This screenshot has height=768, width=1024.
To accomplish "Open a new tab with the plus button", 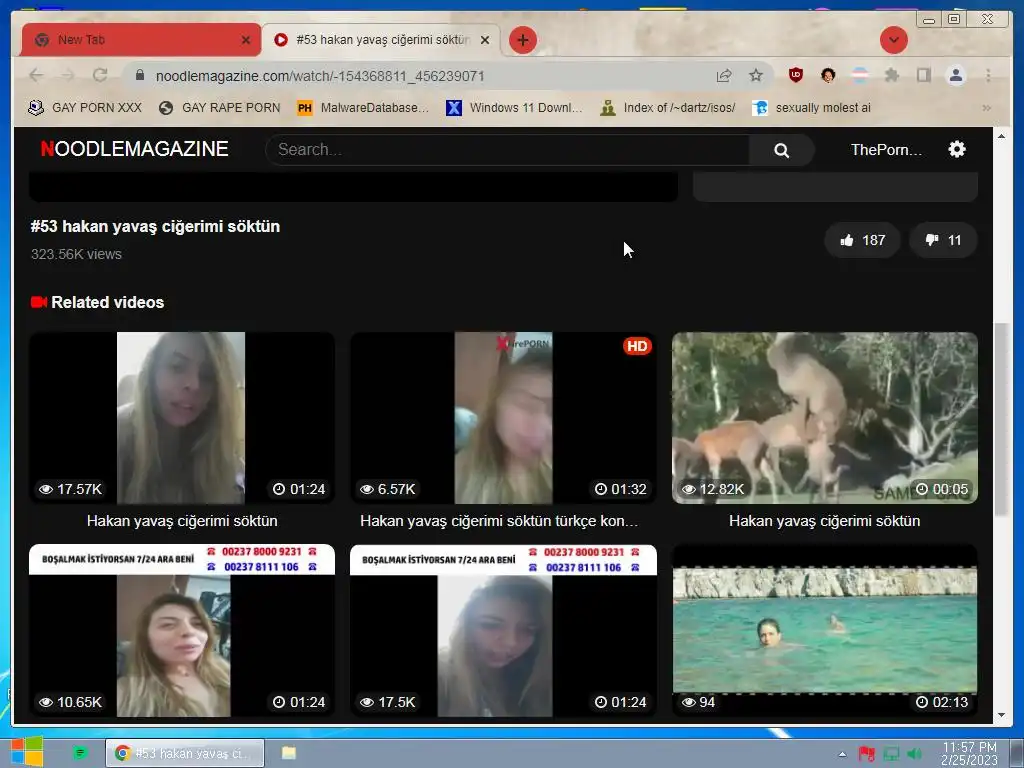I will click(x=522, y=40).
